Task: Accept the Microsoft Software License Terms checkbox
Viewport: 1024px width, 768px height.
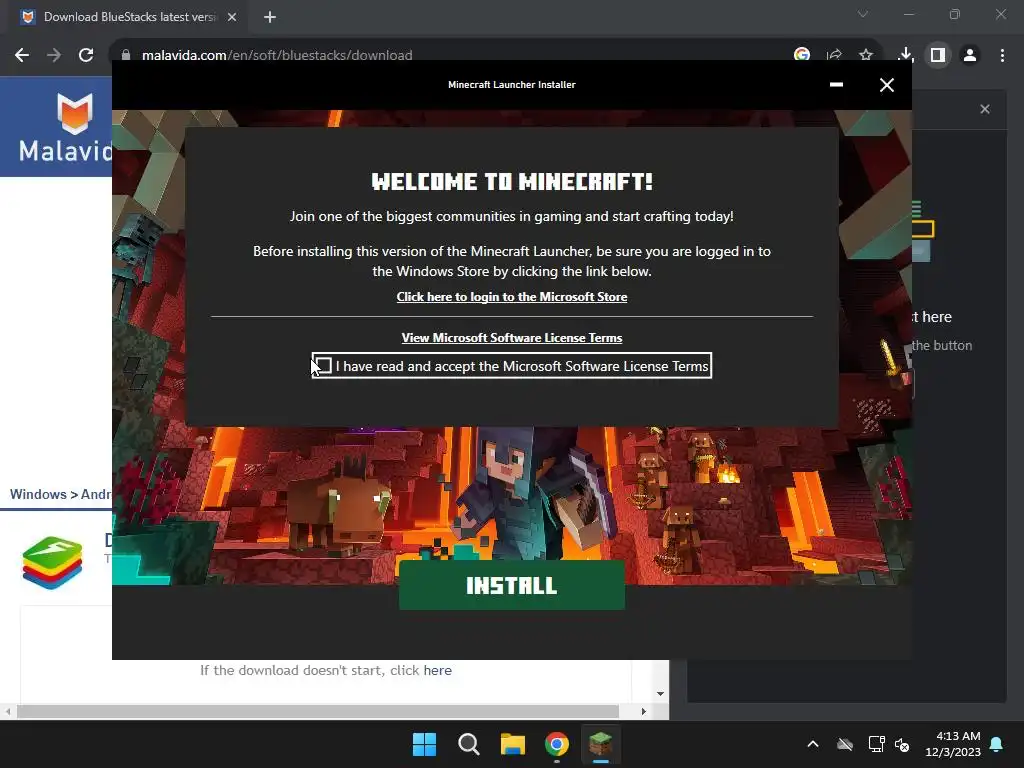Action: [x=323, y=366]
